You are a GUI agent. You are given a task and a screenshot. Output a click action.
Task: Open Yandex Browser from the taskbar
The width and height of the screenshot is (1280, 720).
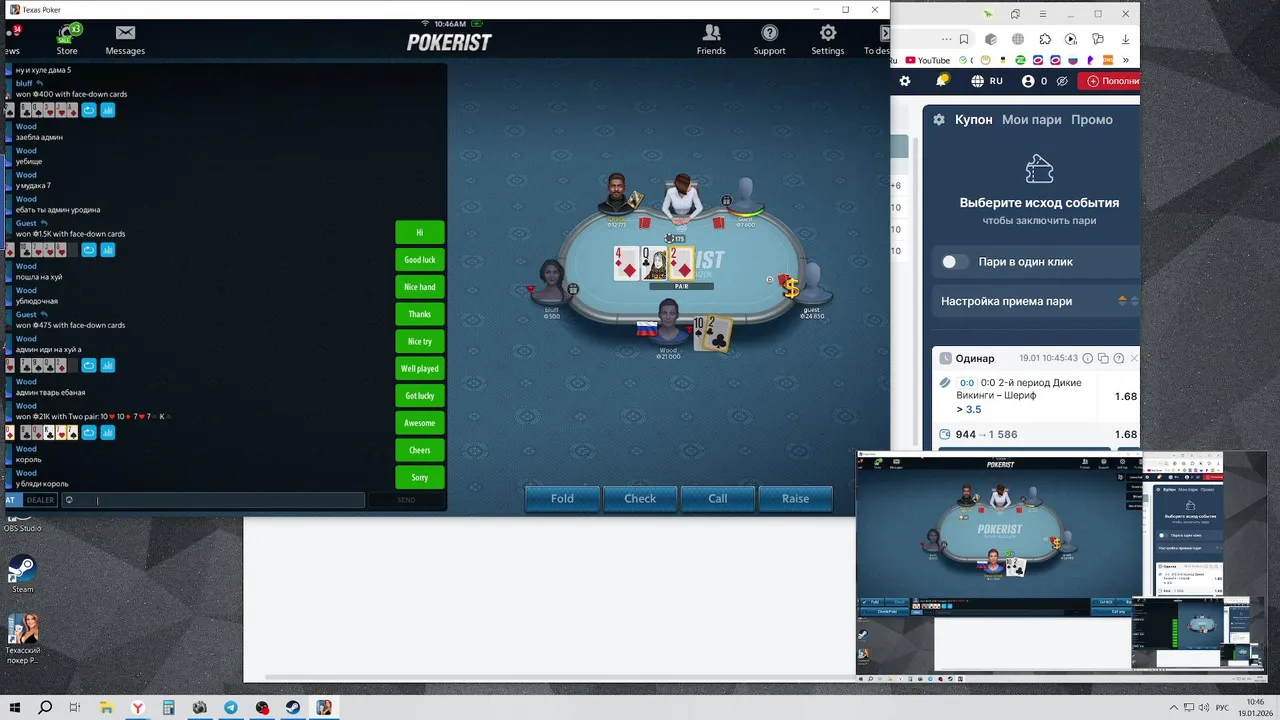tap(137, 708)
